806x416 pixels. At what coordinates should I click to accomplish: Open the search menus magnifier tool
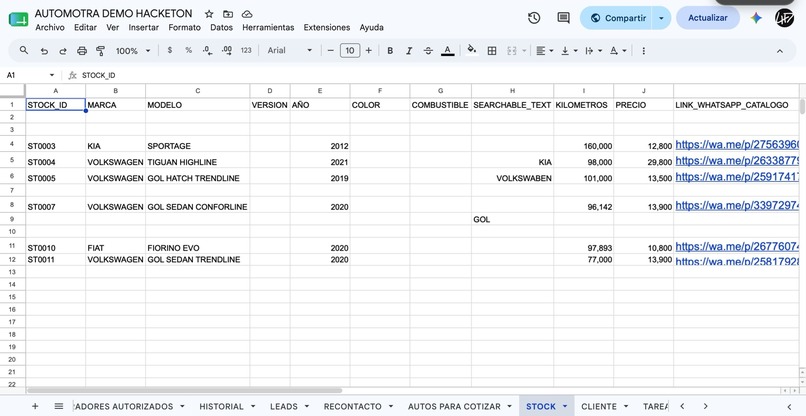(24, 50)
